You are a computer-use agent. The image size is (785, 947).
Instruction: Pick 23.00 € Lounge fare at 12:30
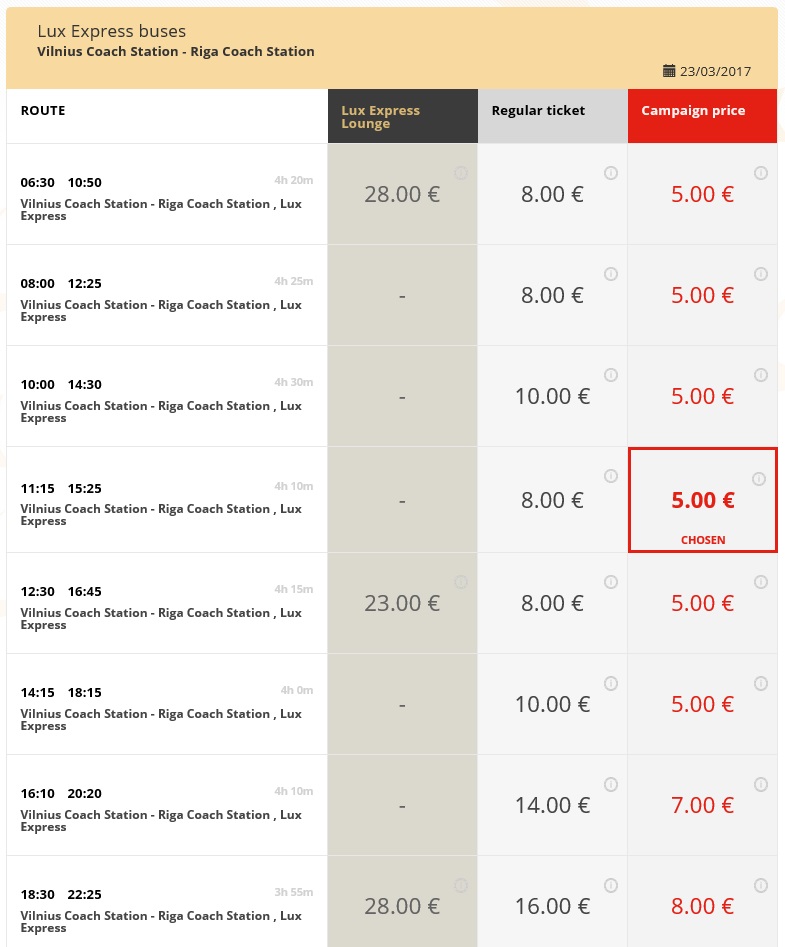coord(402,603)
